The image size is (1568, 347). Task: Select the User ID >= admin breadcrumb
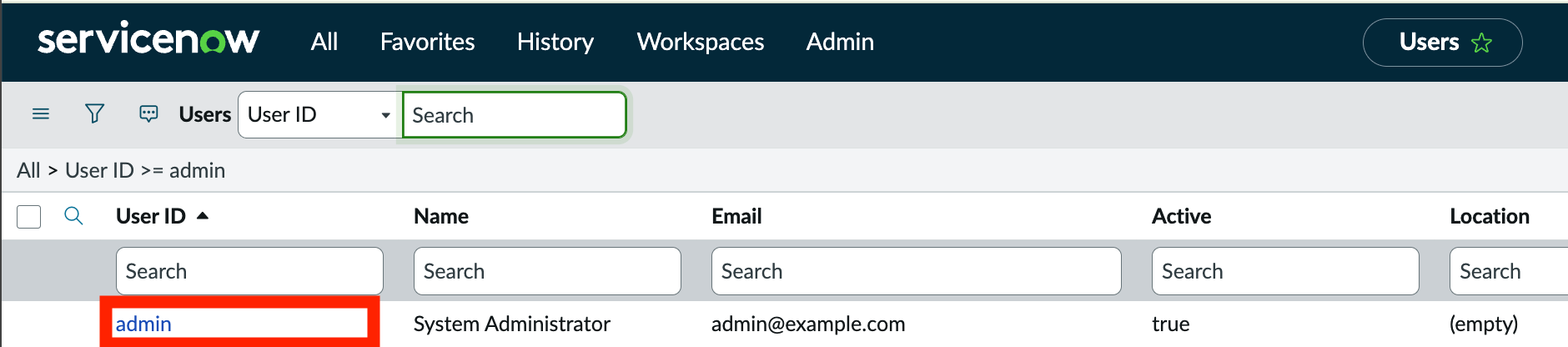tap(145, 170)
